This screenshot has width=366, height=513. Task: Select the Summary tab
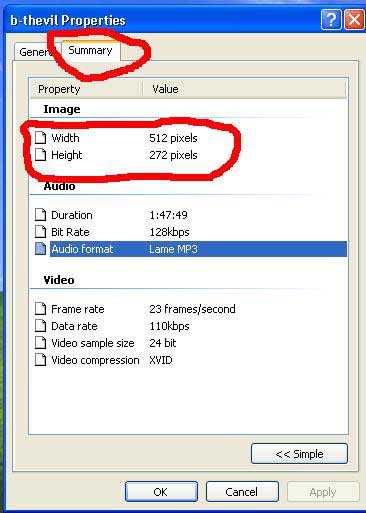coord(90,50)
